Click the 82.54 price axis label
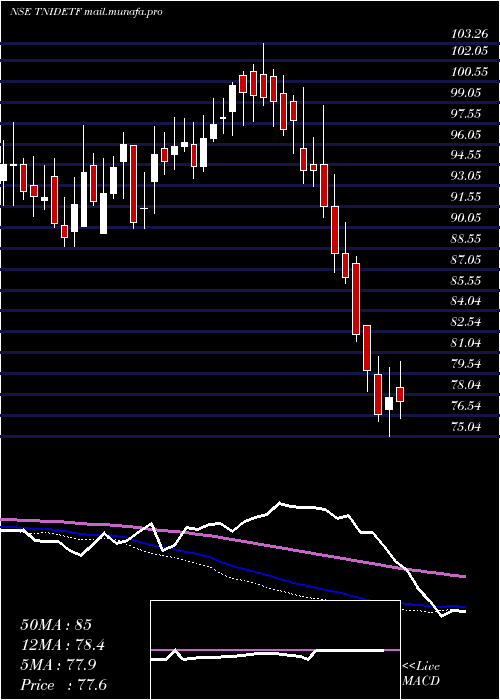500x700 pixels. [x=467, y=322]
